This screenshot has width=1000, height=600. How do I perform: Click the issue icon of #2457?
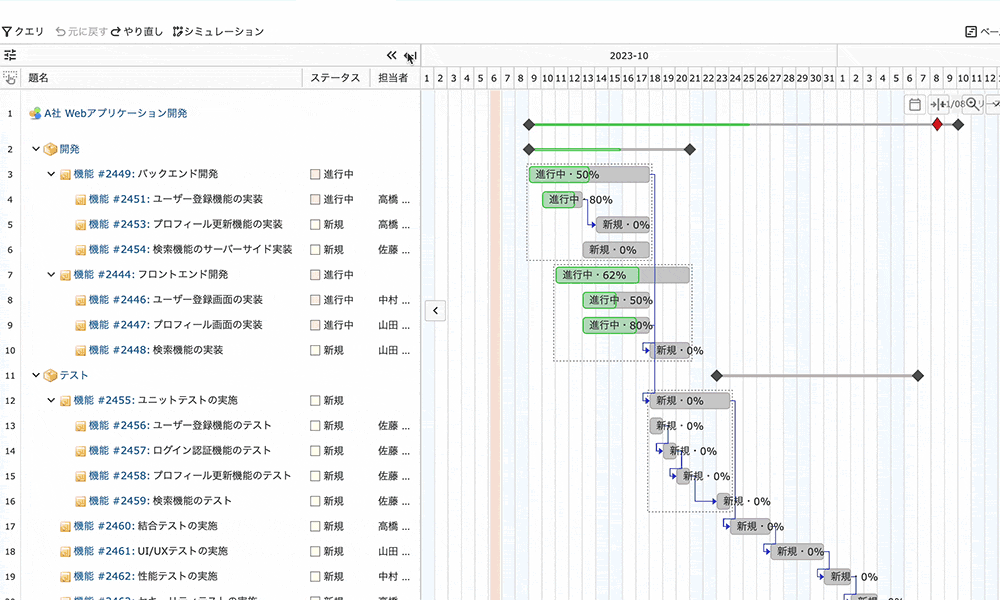80,451
